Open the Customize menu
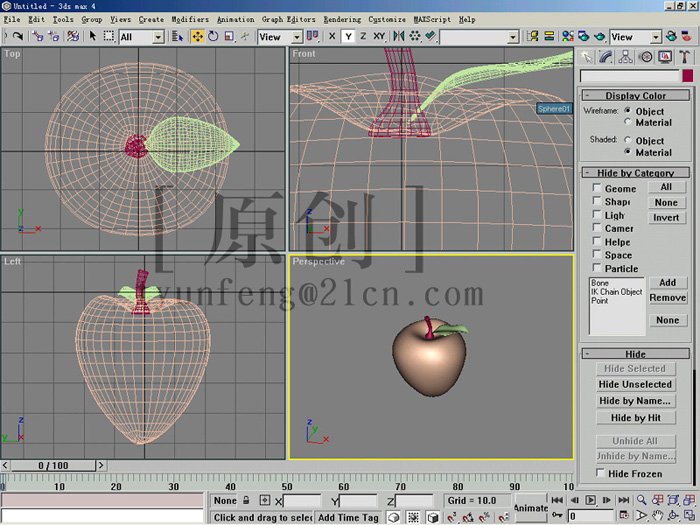 click(x=387, y=19)
